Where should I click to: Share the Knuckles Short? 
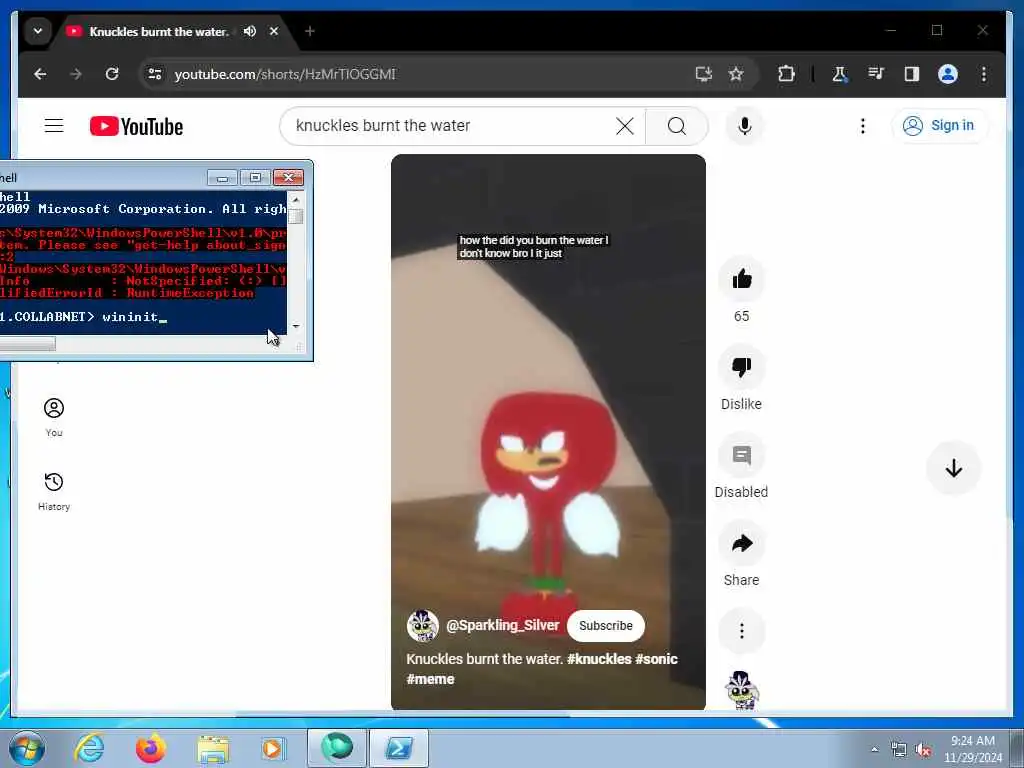741,543
